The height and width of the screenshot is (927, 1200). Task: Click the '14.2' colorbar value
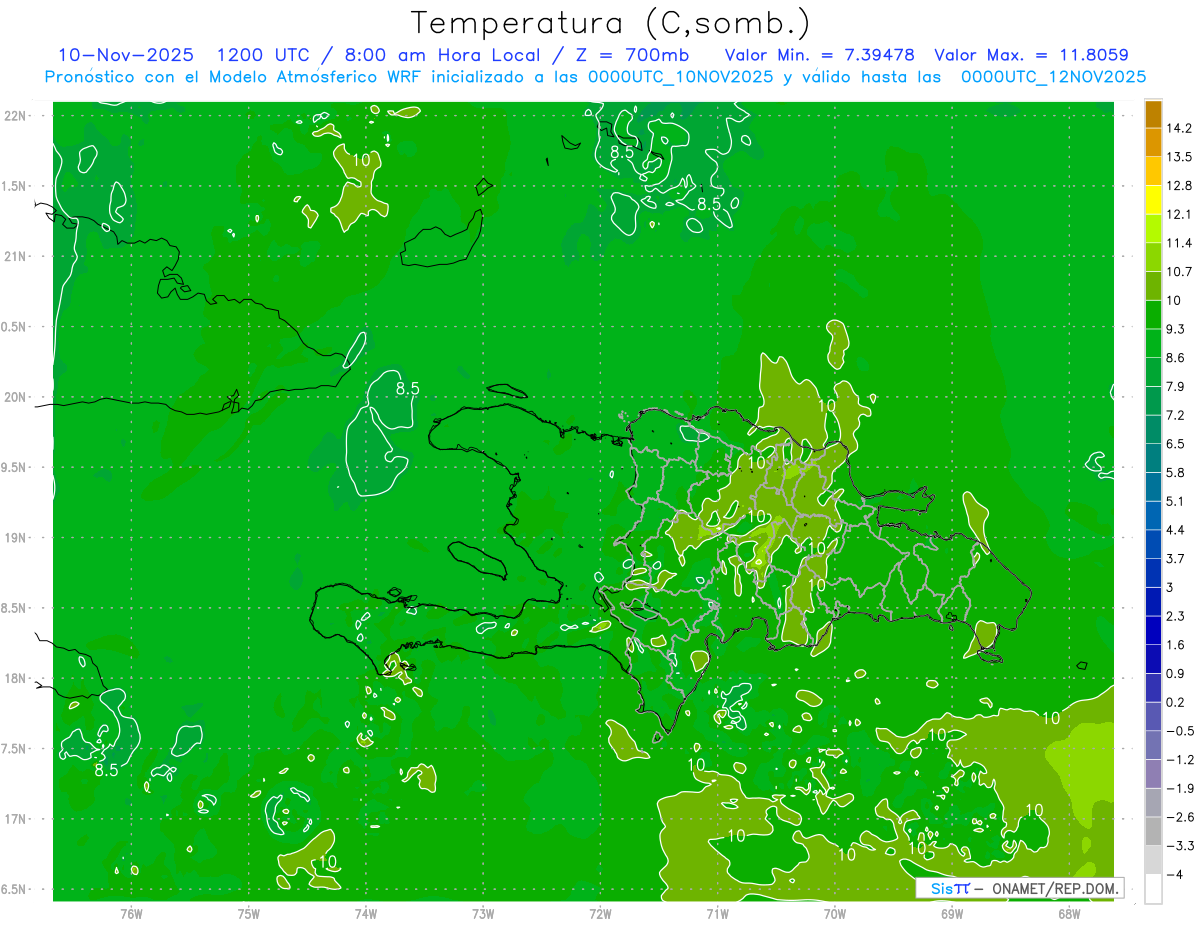click(x=1179, y=128)
